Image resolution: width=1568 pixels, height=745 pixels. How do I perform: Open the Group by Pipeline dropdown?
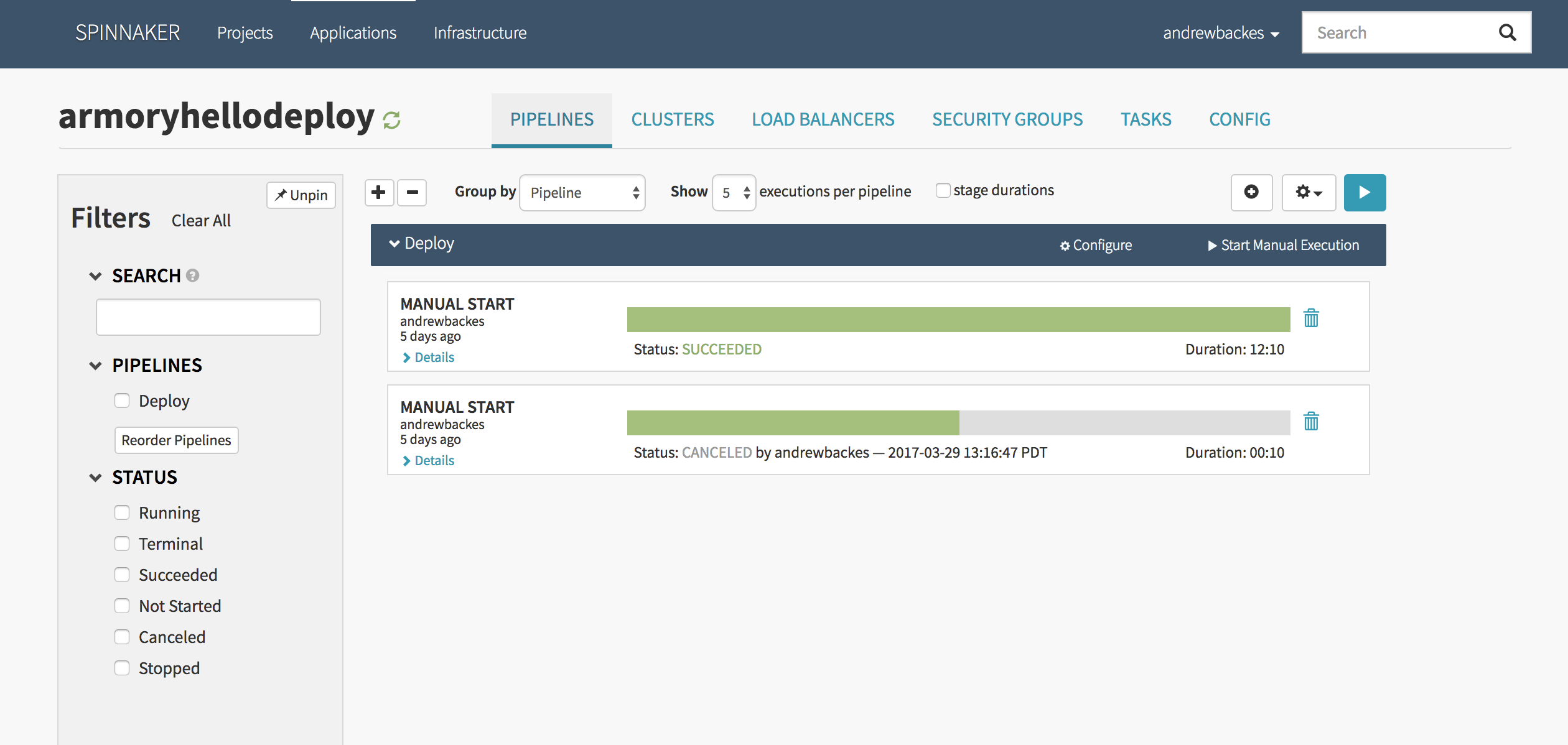pyautogui.click(x=582, y=193)
